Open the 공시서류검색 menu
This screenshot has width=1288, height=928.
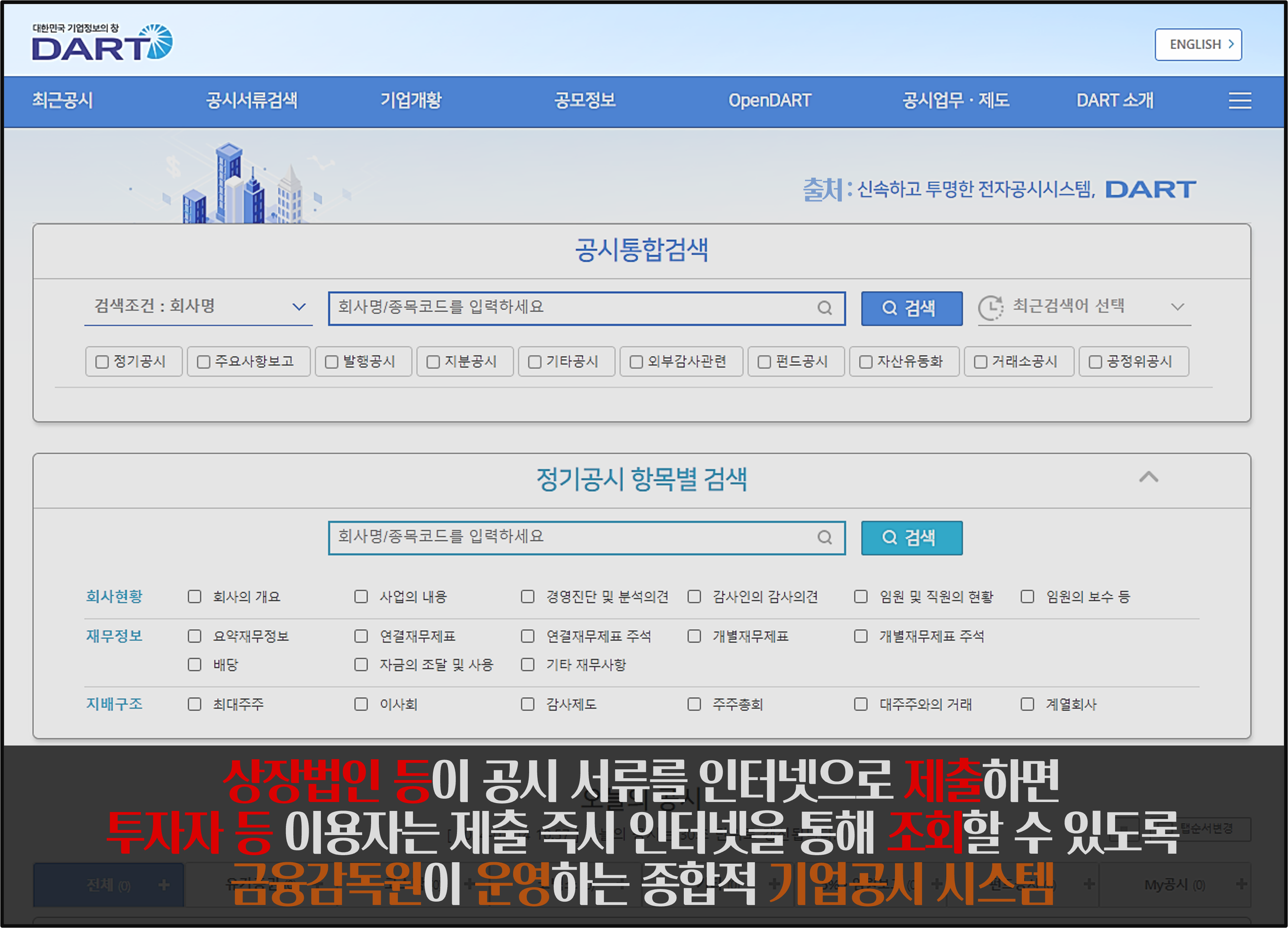[x=252, y=100]
